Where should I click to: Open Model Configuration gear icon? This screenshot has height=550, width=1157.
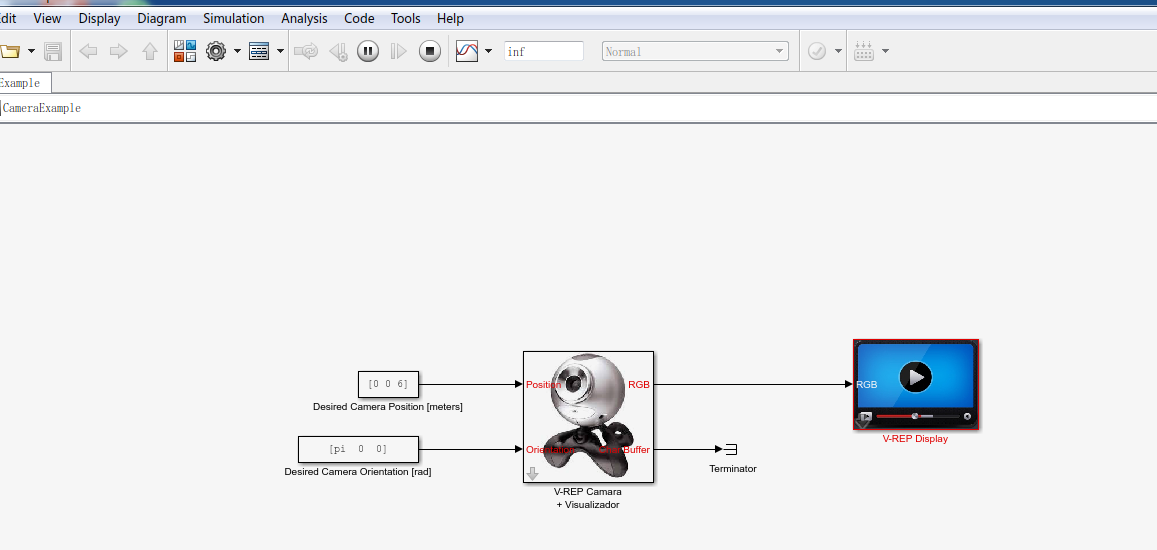[x=215, y=51]
